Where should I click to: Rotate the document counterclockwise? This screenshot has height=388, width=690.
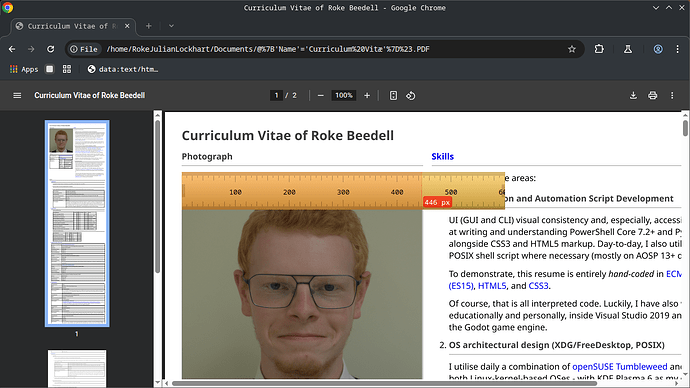tap(411, 95)
